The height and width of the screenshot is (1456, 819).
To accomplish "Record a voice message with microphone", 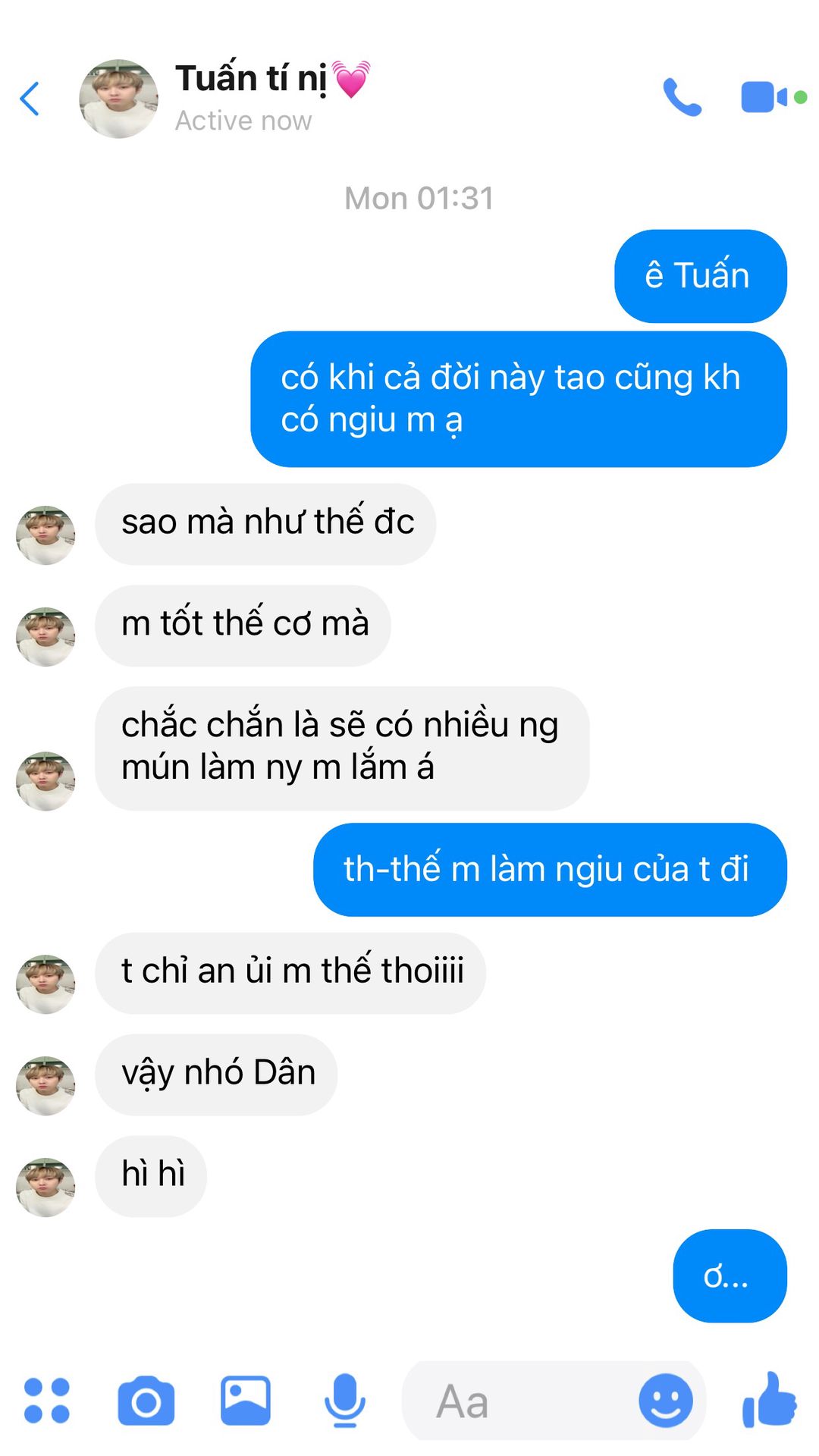I will coord(345,1401).
